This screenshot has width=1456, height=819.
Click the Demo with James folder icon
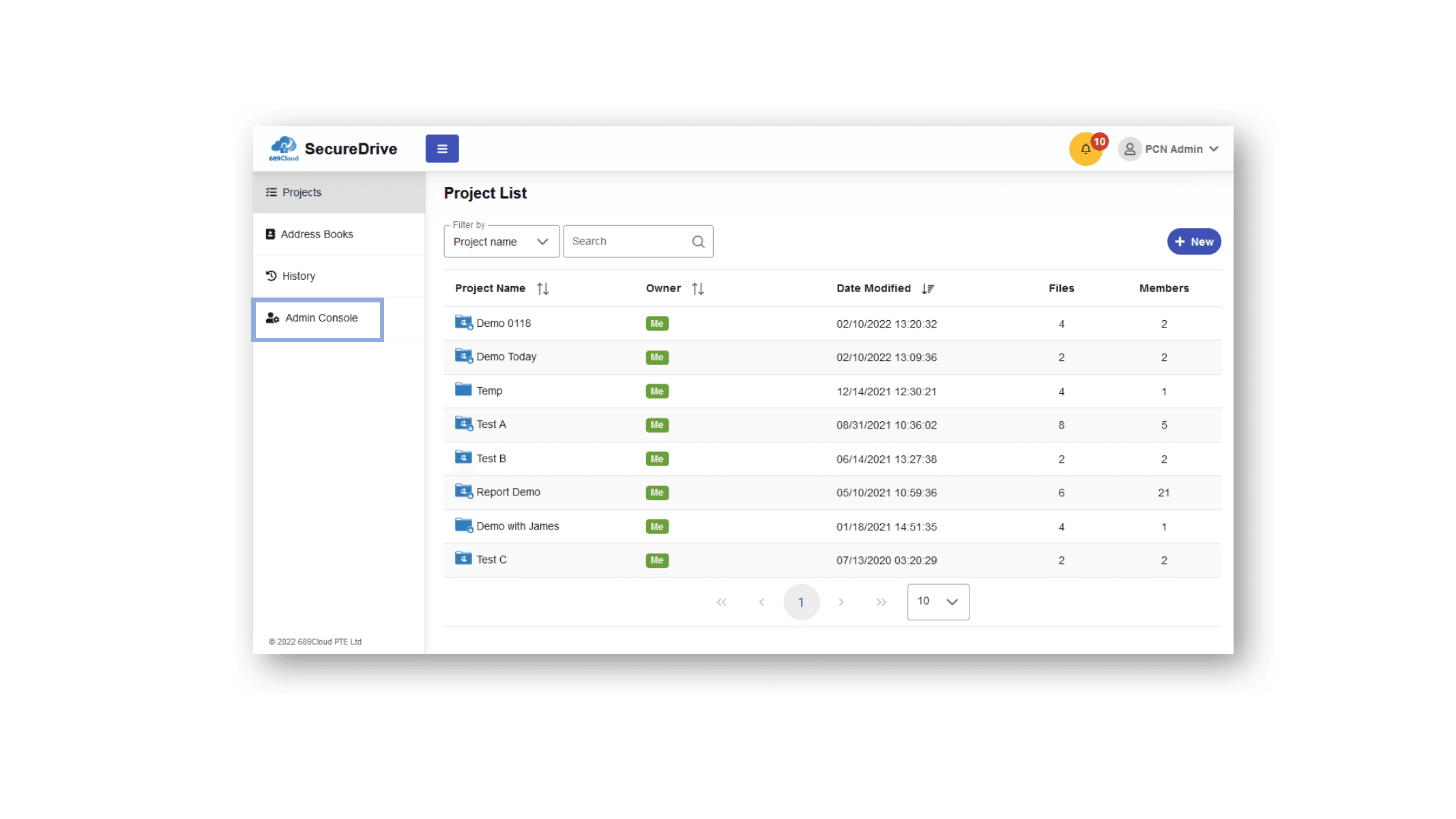[x=464, y=525]
